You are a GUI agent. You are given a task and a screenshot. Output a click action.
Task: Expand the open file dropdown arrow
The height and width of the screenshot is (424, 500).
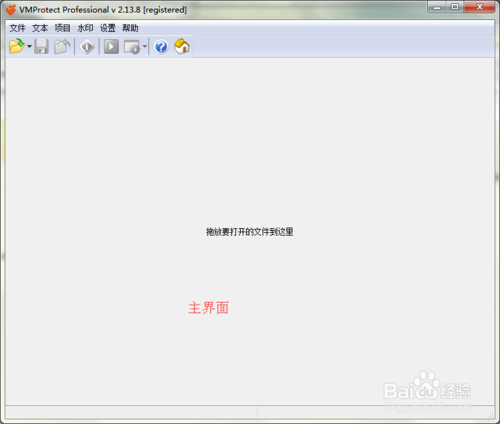29,46
